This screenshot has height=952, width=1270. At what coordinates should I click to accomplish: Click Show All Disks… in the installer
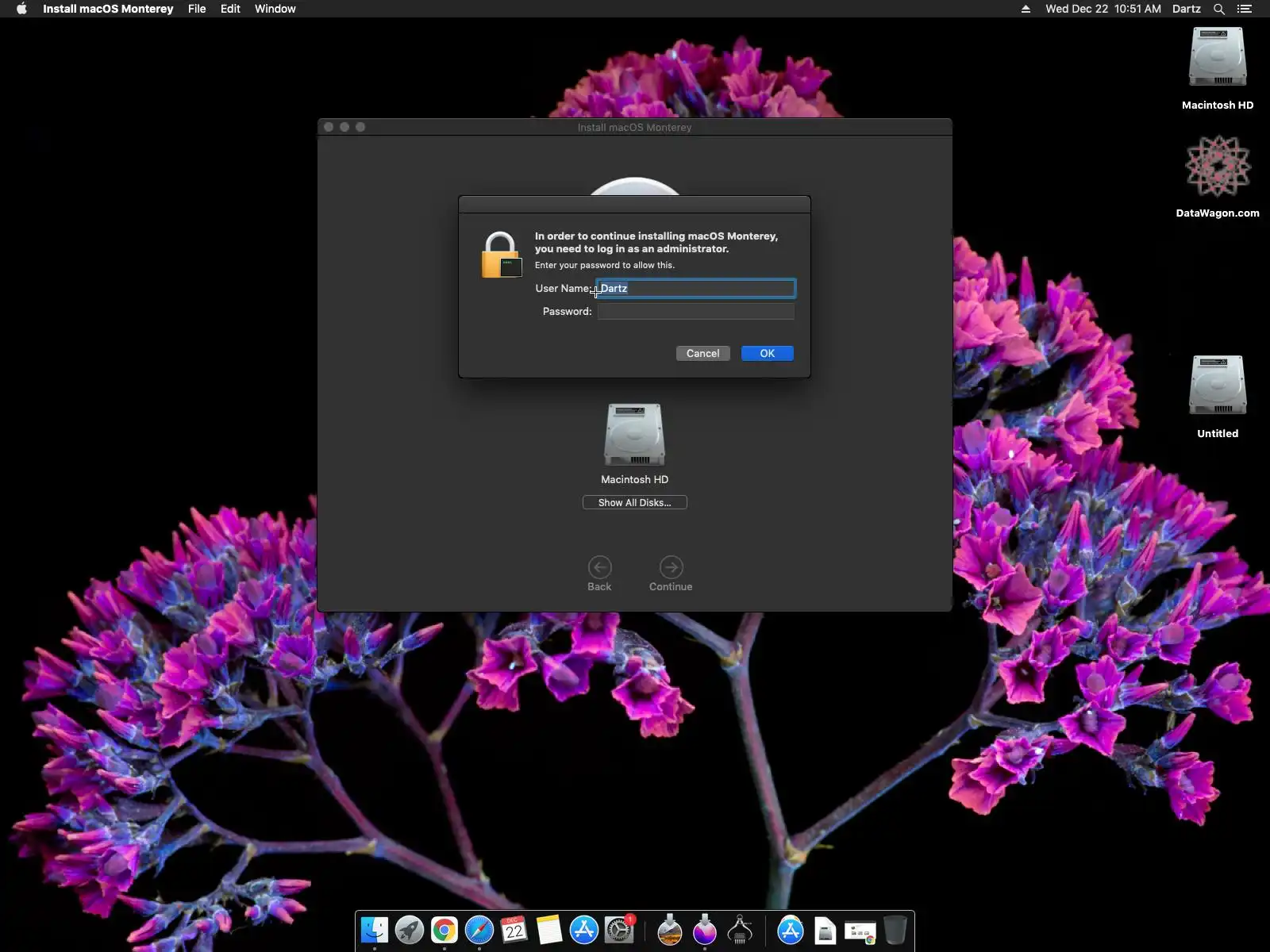[x=635, y=502]
